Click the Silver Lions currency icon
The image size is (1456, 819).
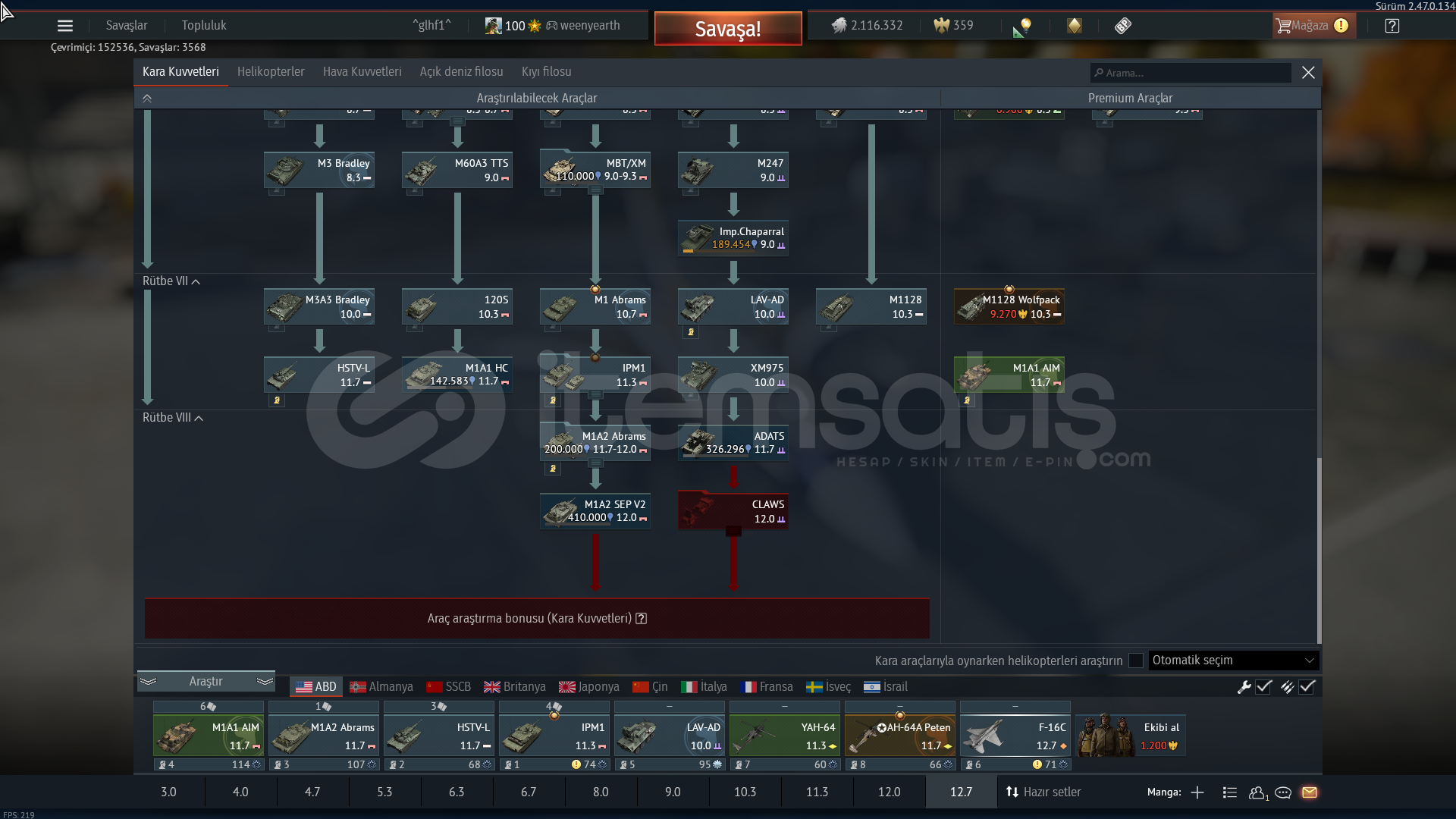coord(839,26)
